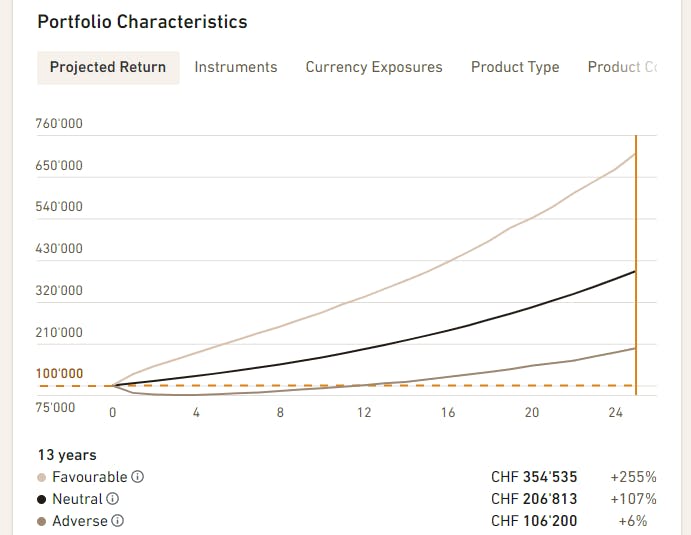Click year 12 on the chart axis
This screenshot has height=535, width=691.
364,412
